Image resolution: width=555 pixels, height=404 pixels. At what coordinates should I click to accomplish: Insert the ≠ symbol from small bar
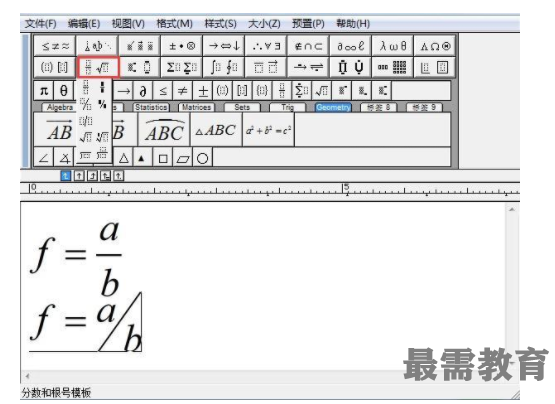183,91
